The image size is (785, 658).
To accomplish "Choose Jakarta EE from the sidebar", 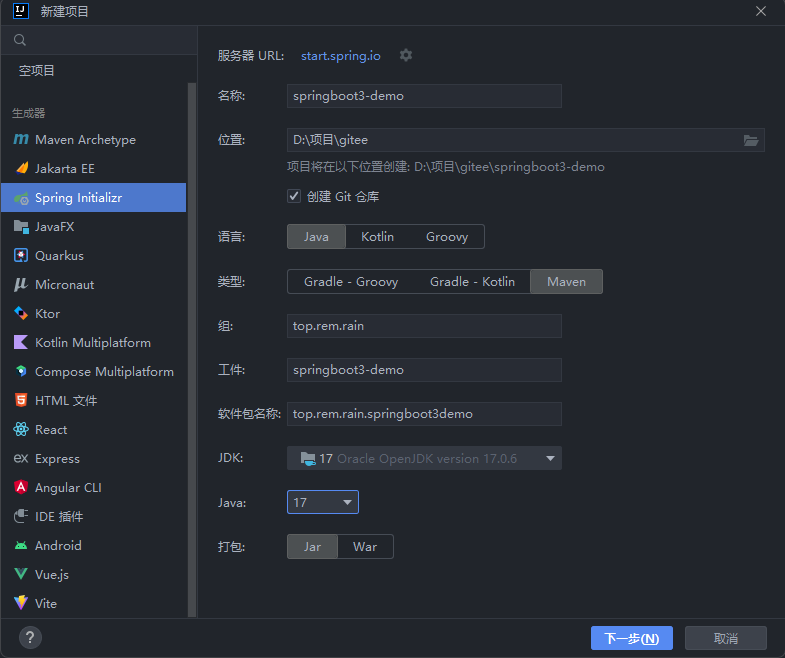I will click(65, 169).
